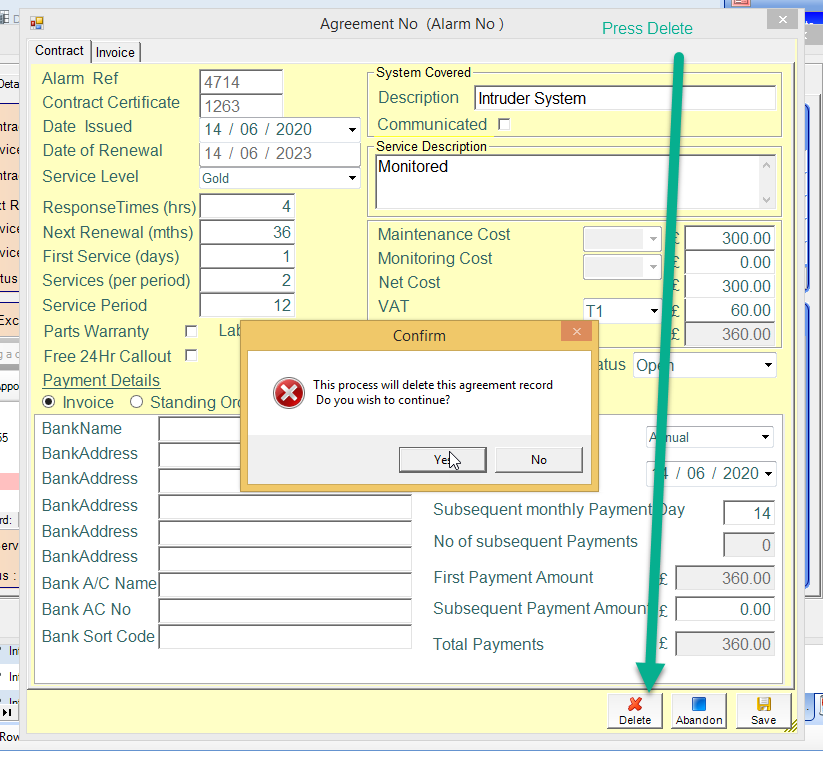Click the Maintenance Cost amount 300.00
Viewport: 823px width, 762px height.
click(x=730, y=238)
